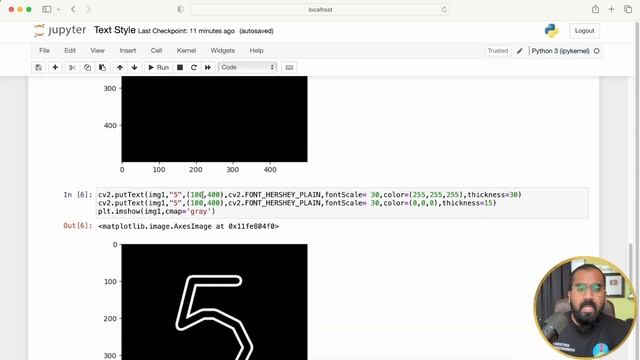Run the selected cell
The height and width of the screenshot is (360, 640).
pyautogui.click(x=158, y=67)
